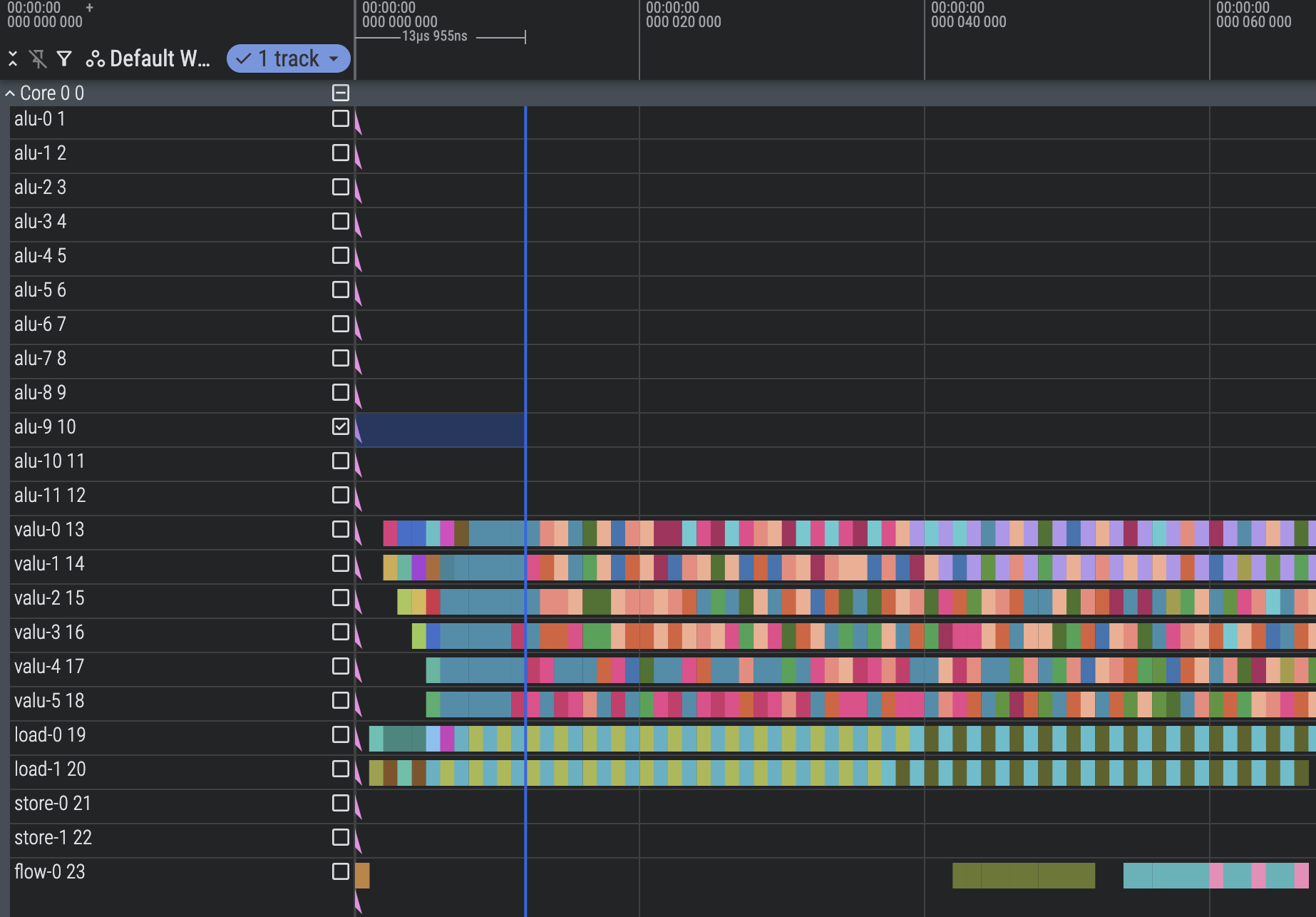Click the workspace icon before Default W...

[95, 58]
